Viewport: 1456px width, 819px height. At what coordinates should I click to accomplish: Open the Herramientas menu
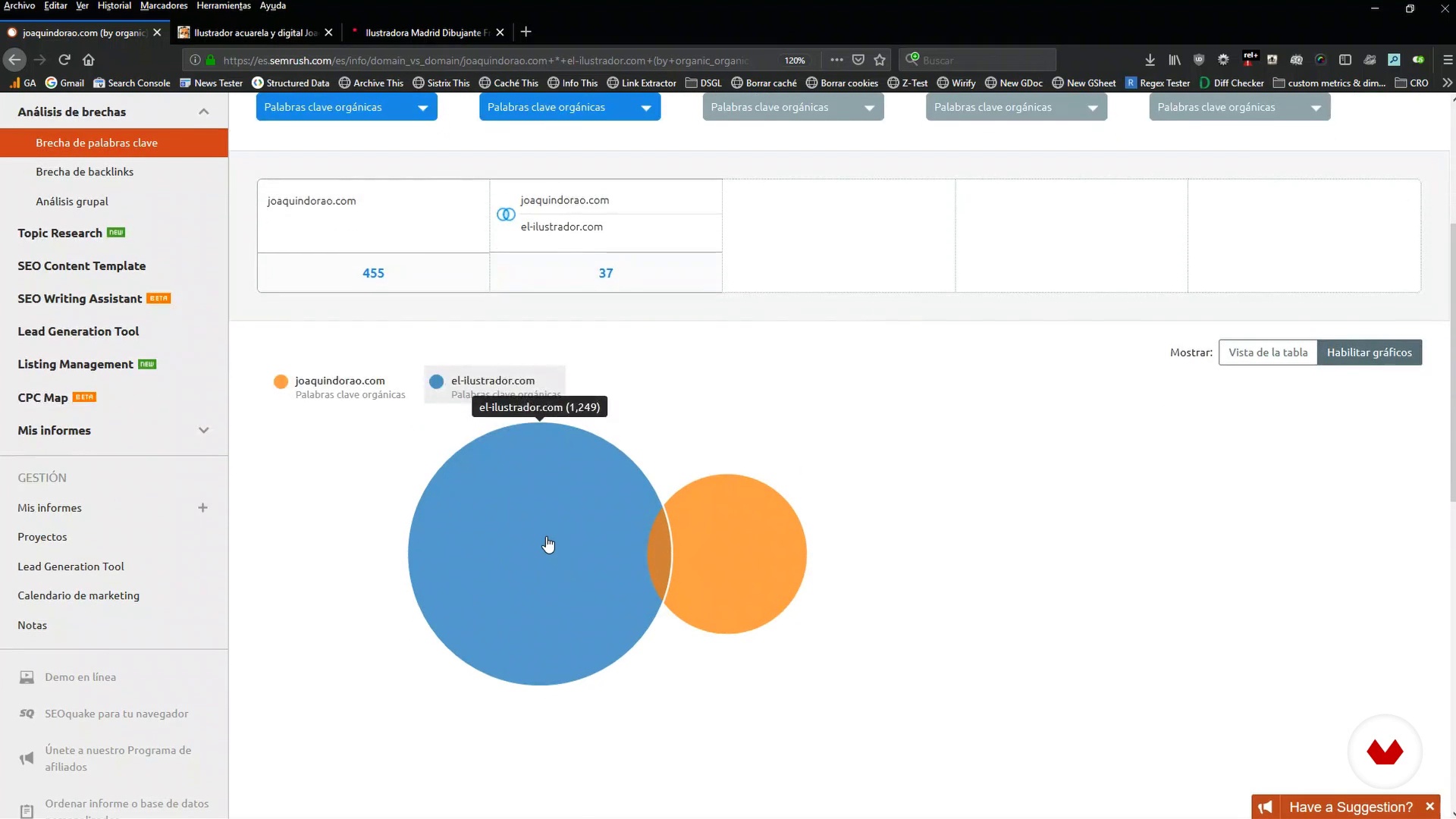point(224,5)
